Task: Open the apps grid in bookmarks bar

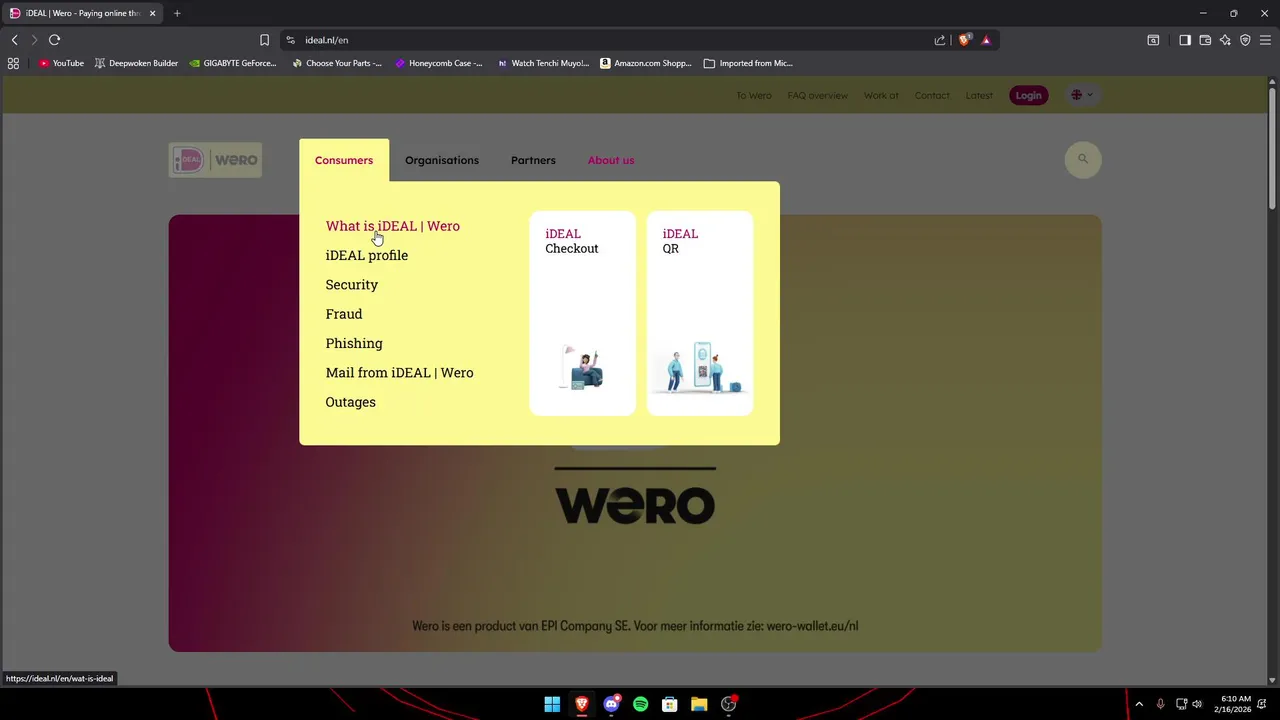Action: (x=13, y=63)
